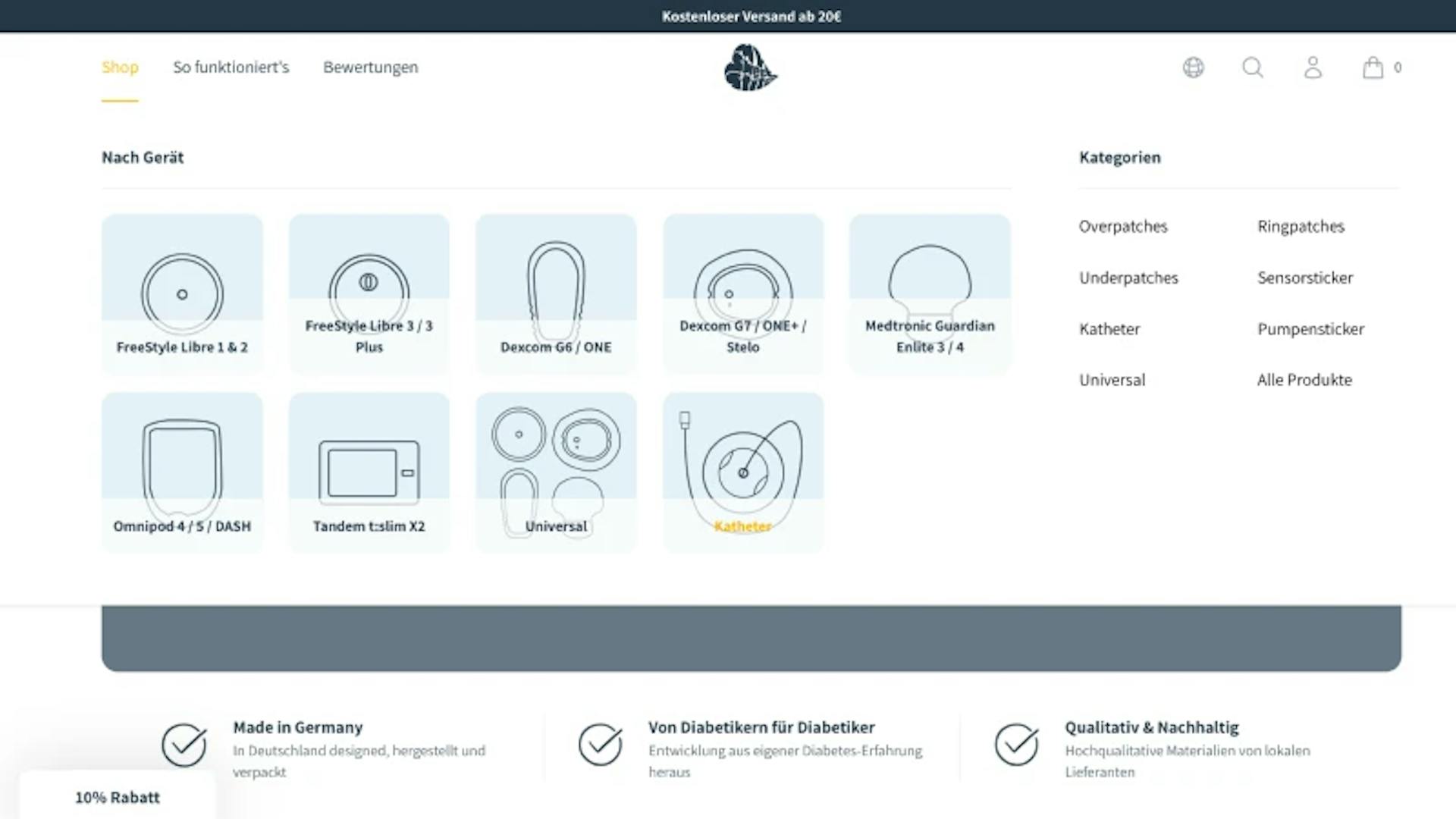Open the Bewertungen menu item
1456x819 pixels.
[x=370, y=67]
